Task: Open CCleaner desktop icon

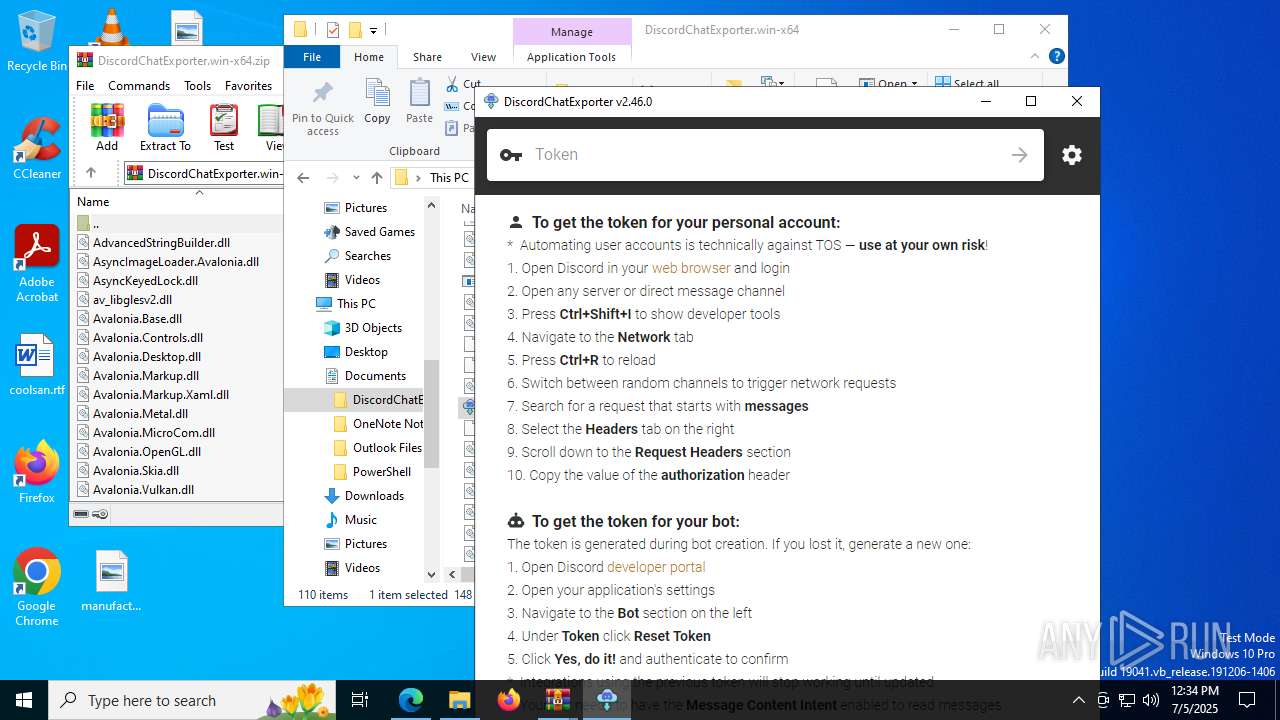Action: [x=37, y=148]
